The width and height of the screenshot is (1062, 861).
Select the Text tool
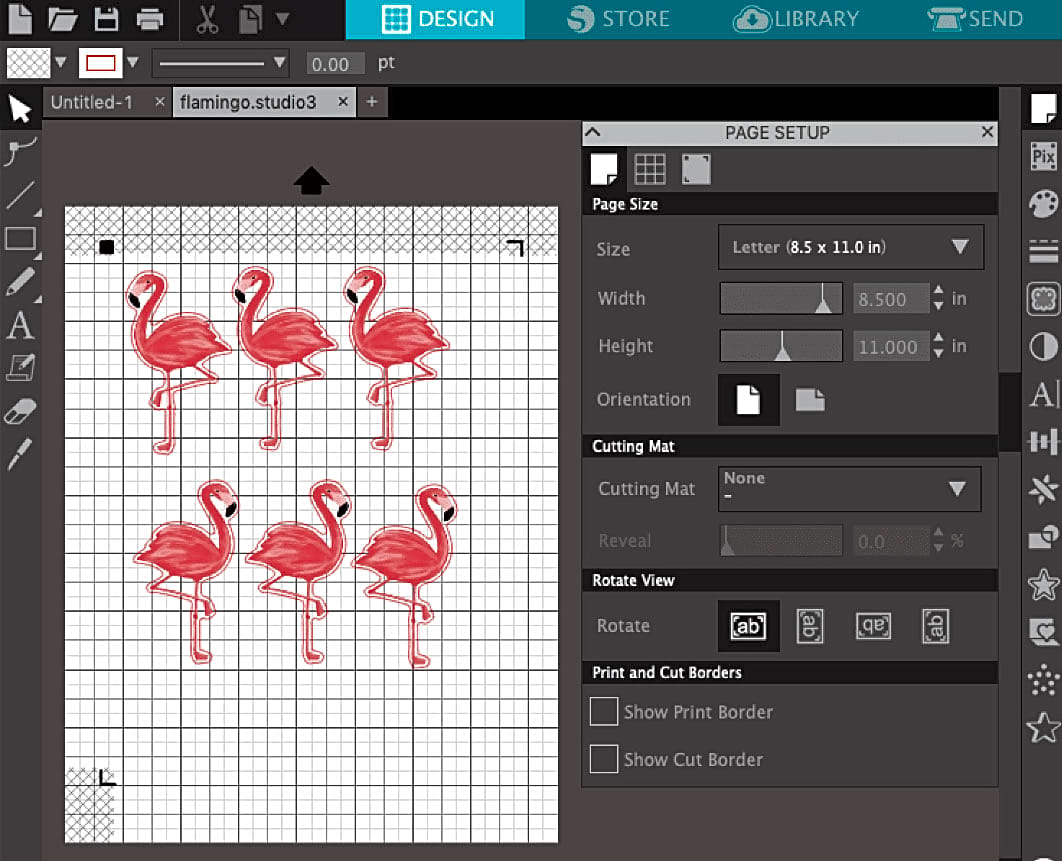click(x=20, y=326)
